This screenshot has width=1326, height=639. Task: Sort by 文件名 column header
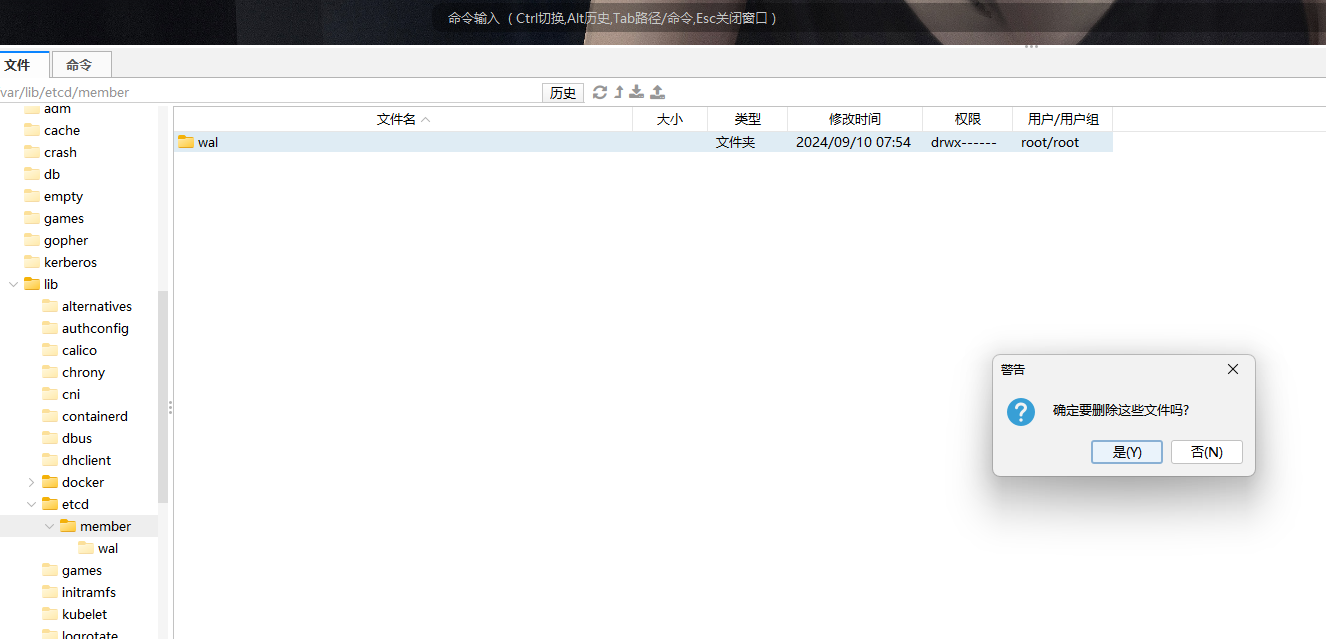[403, 119]
